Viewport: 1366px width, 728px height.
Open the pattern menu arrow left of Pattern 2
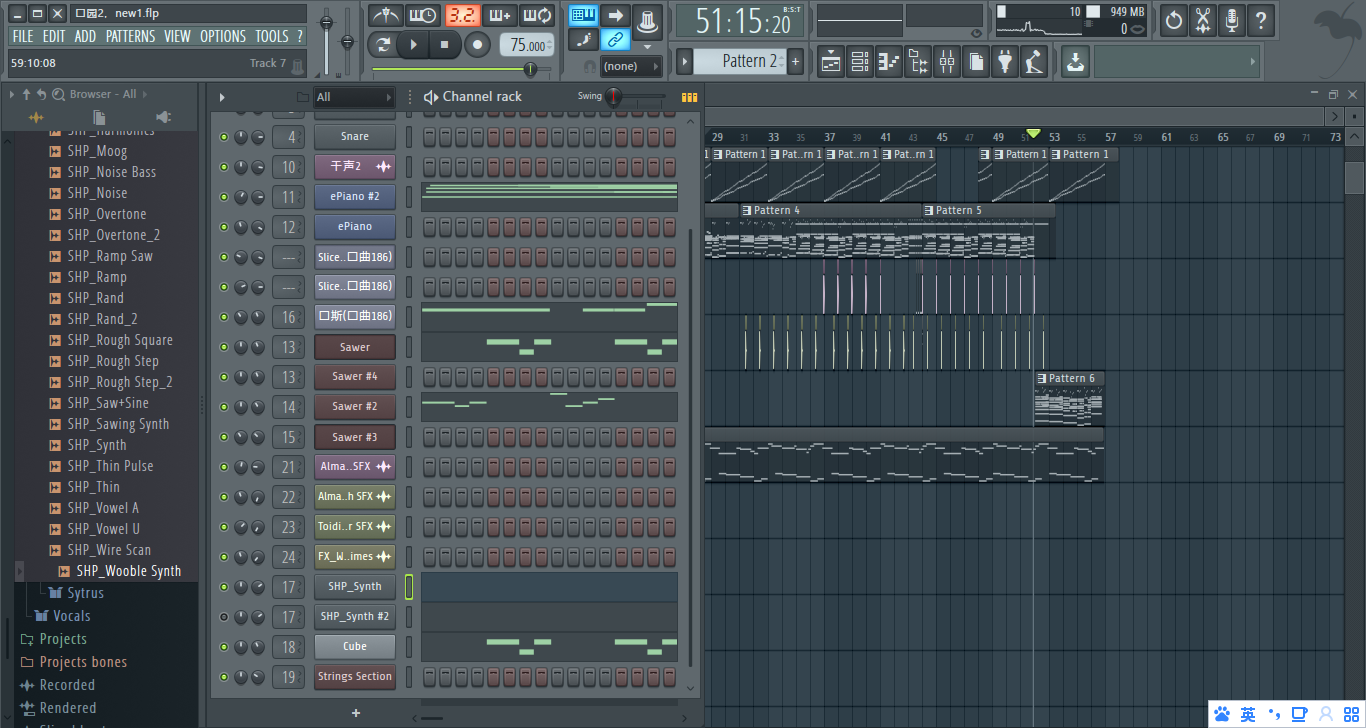(684, 61)
